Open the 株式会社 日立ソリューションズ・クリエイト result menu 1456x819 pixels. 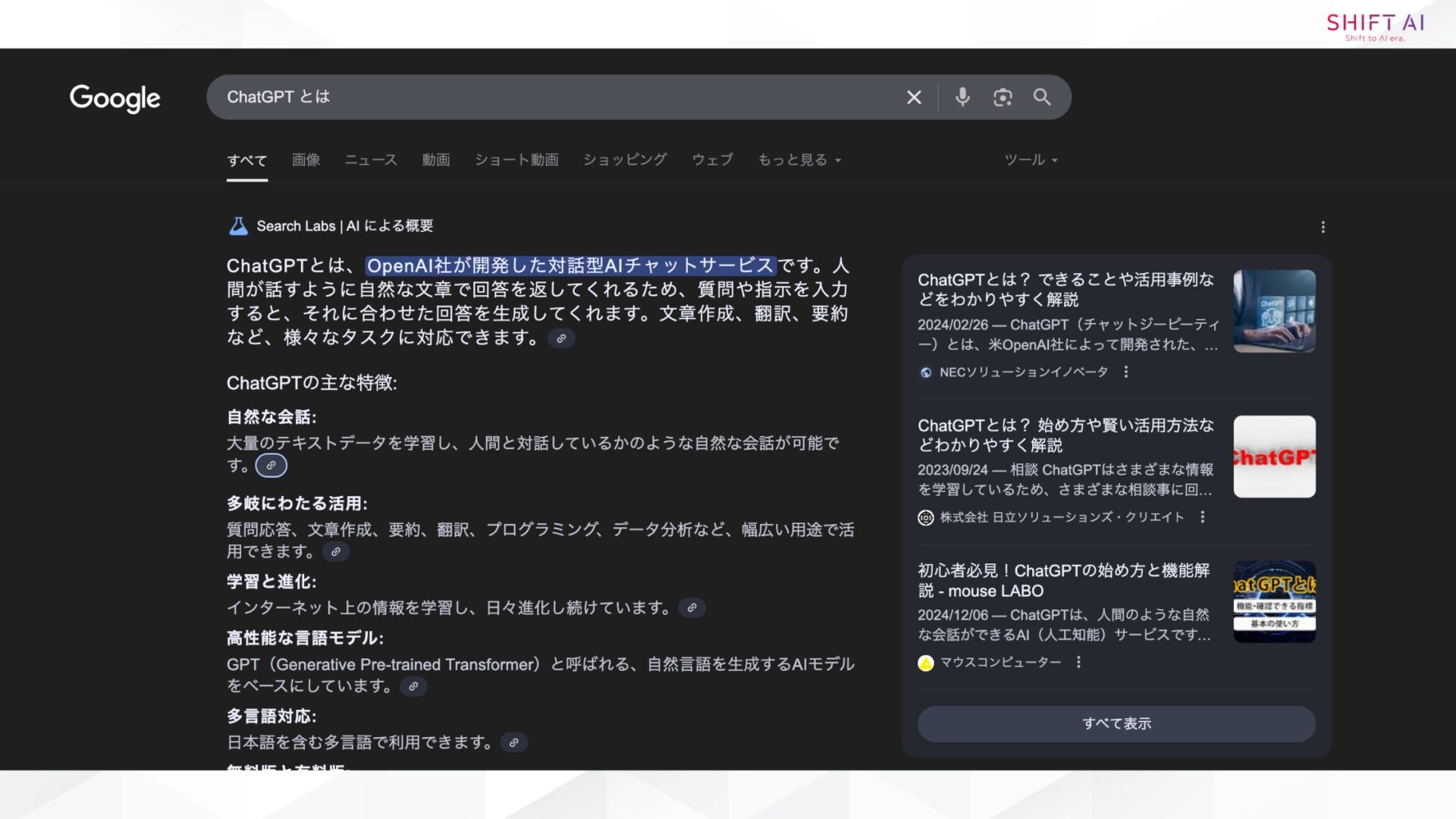1203,517
